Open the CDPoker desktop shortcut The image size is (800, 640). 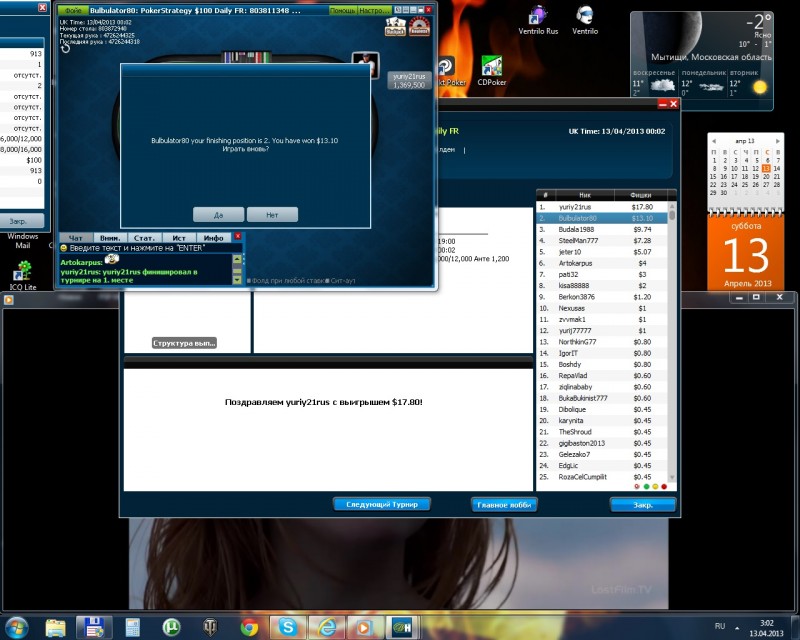491,68
